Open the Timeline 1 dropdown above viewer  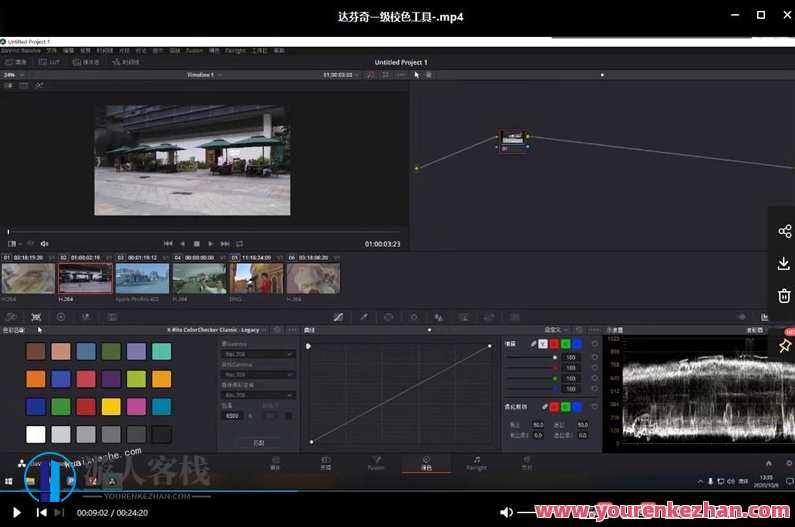pos(205,75)
